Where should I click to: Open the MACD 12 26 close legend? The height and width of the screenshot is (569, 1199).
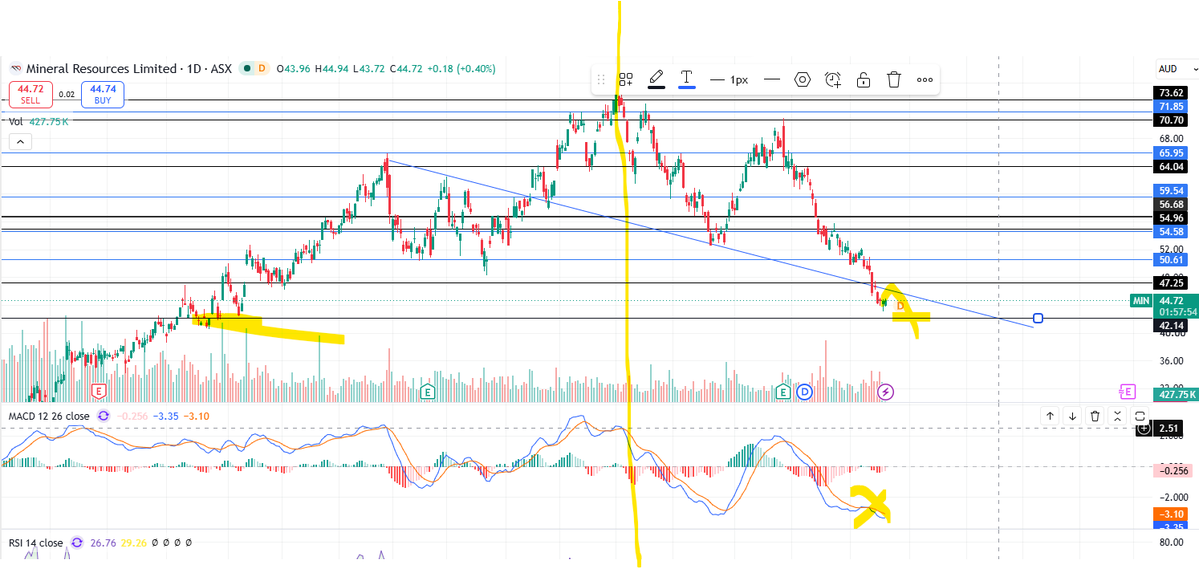(x=49, y=416)
